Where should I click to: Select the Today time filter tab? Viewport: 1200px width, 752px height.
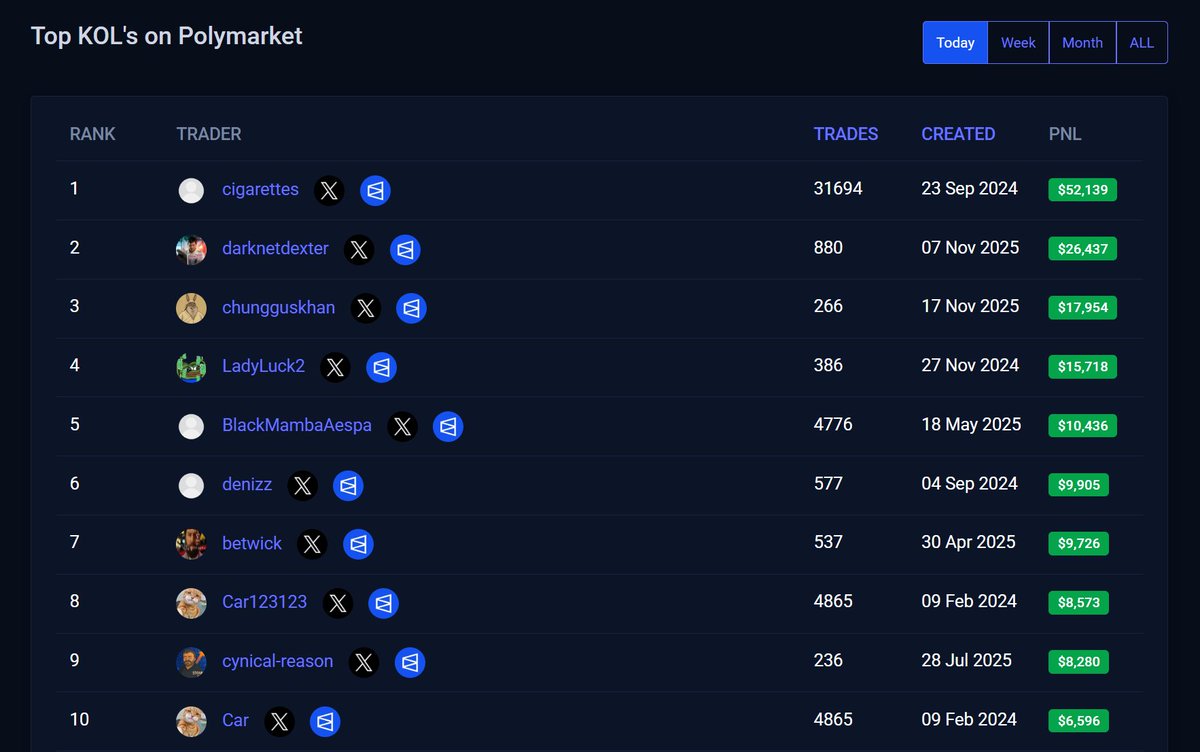coord(955,43)
